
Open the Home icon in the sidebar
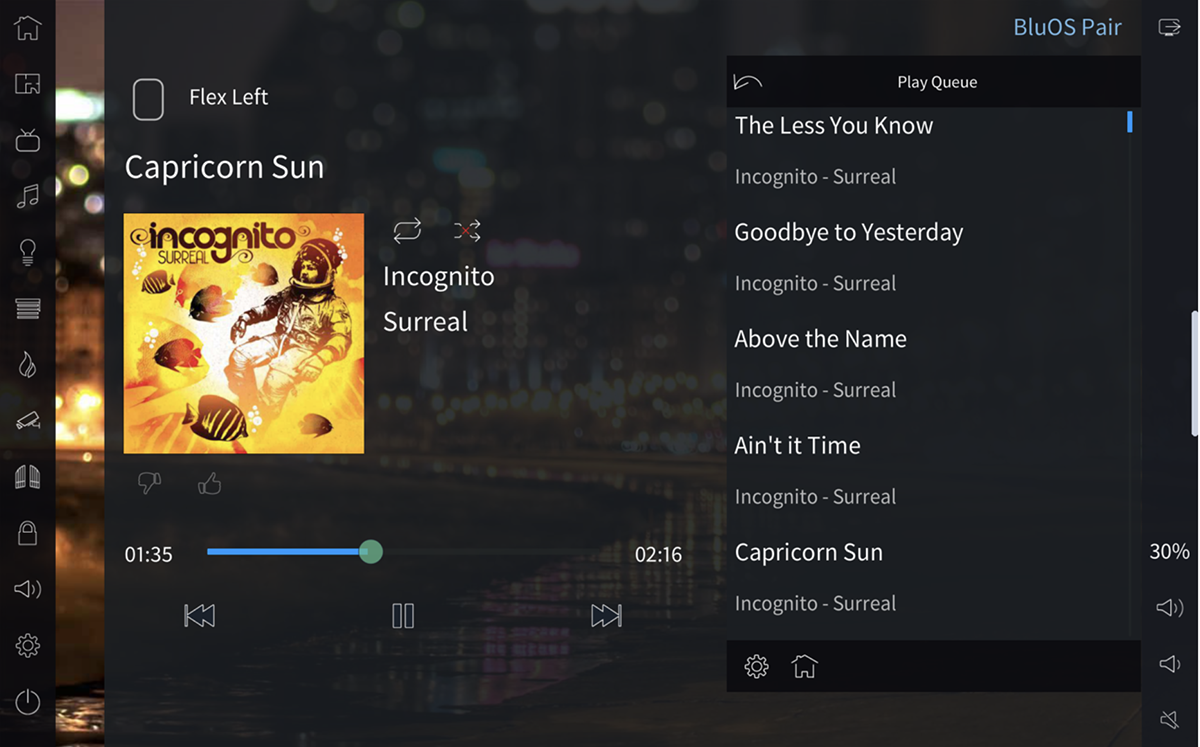pyautogui.click(x=28, y=27)
